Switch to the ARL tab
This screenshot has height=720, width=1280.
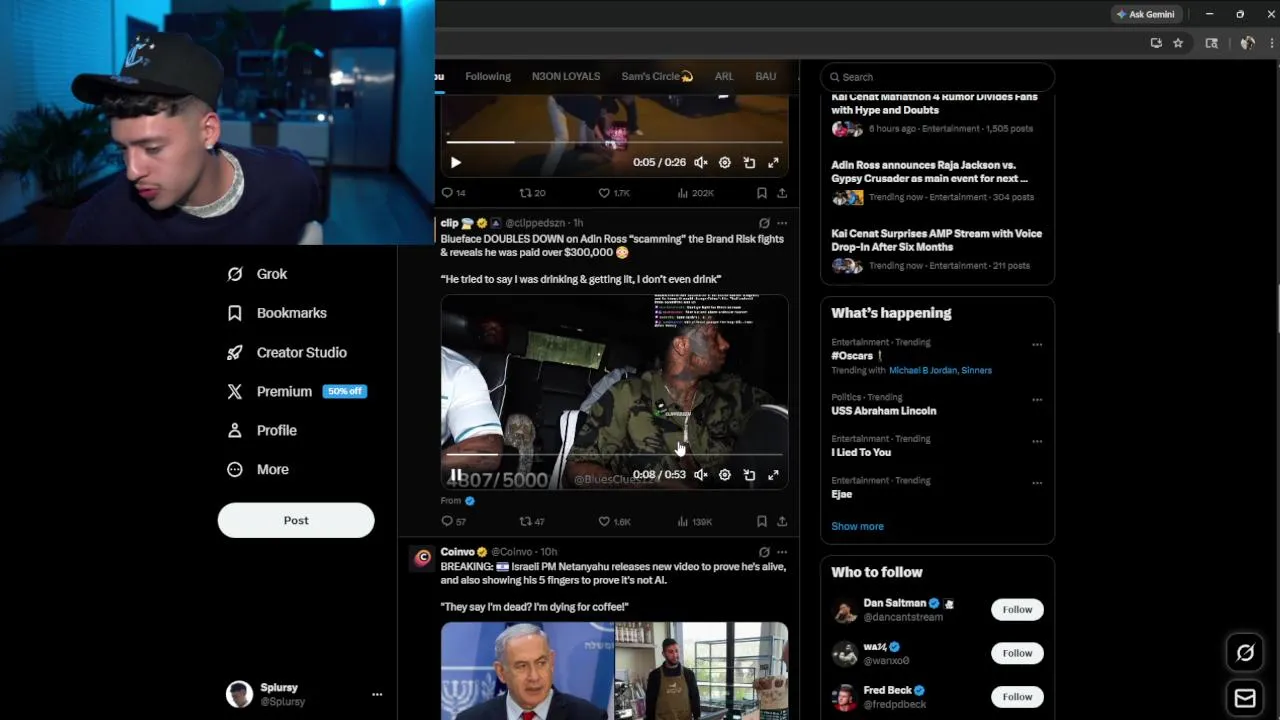724,76
